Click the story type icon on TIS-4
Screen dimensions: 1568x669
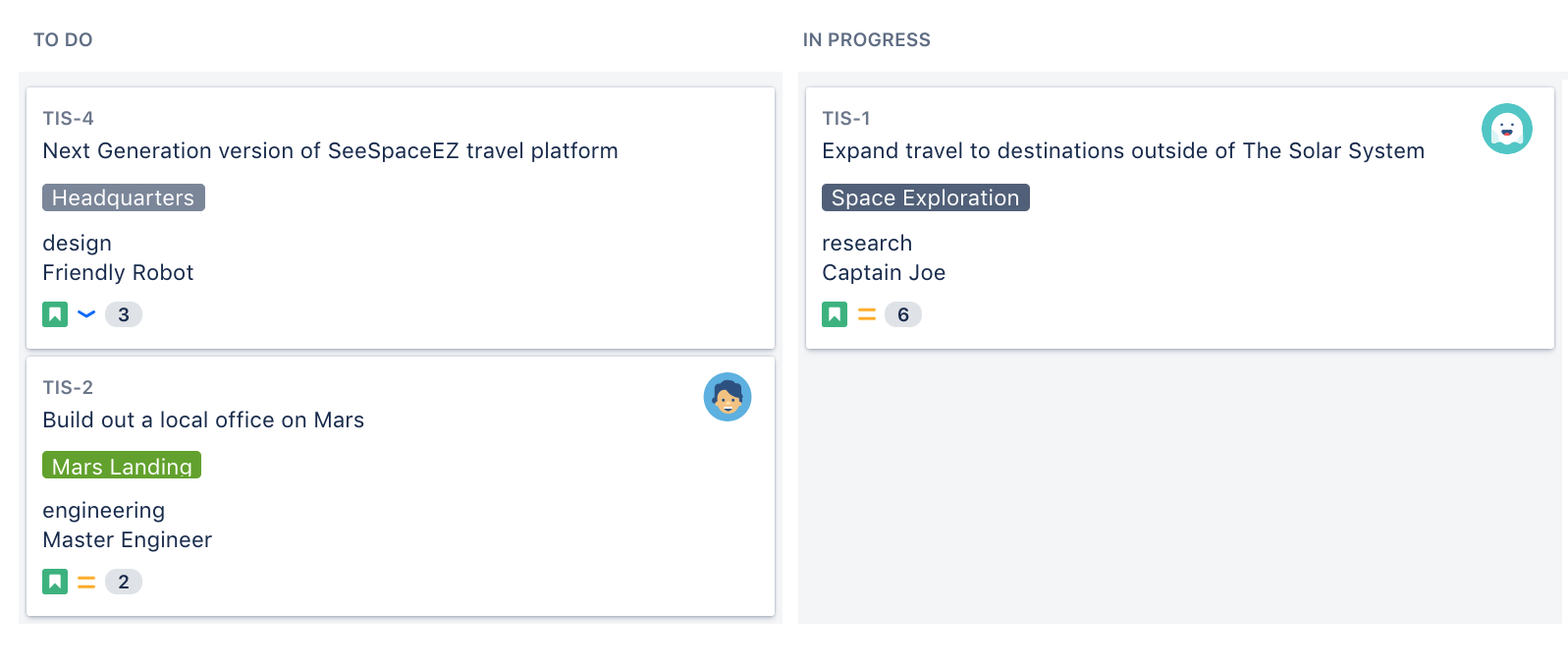pyautogui.click(x=55, y=314)
